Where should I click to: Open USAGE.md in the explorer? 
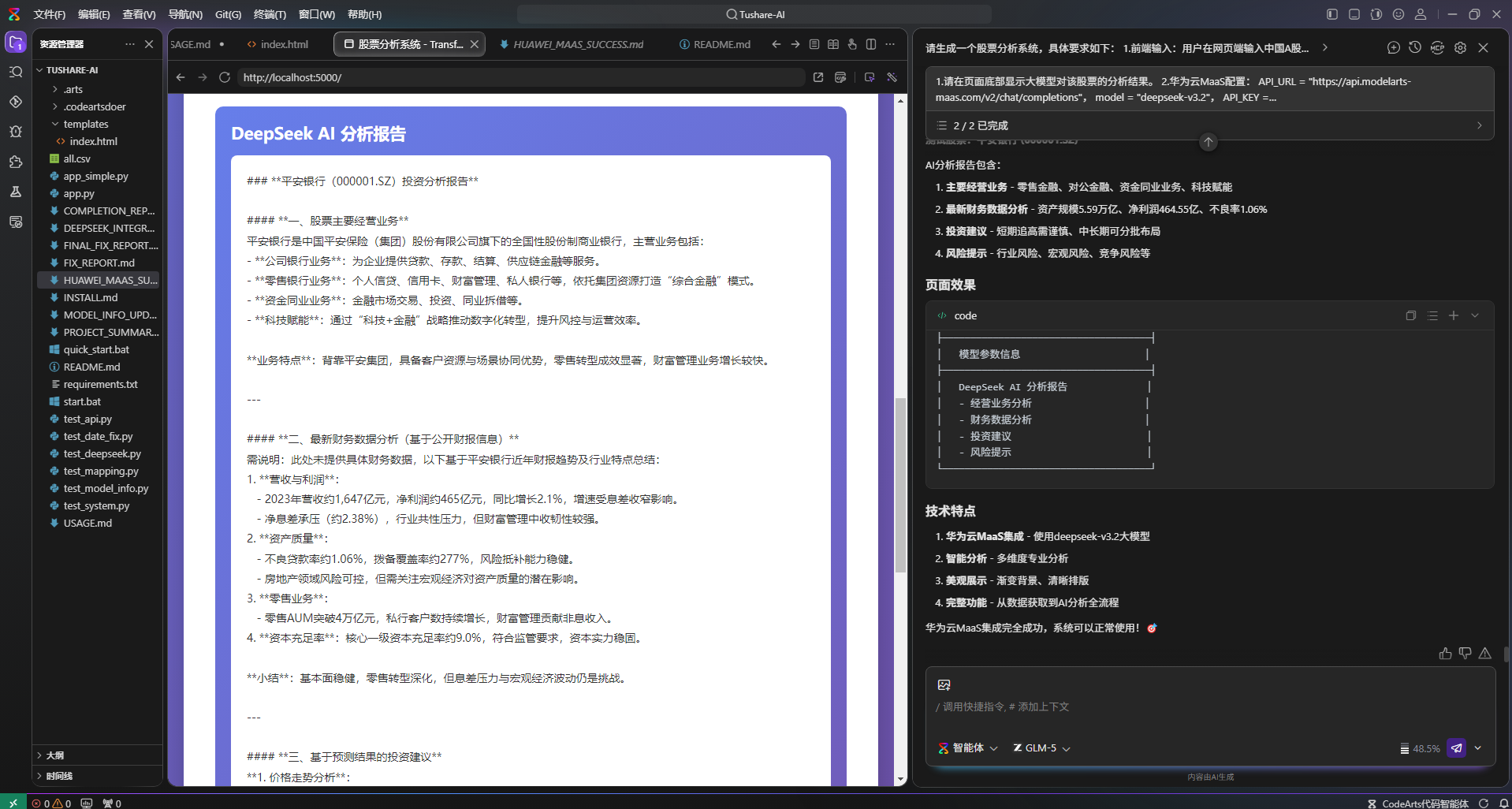[x=88, y=523]
